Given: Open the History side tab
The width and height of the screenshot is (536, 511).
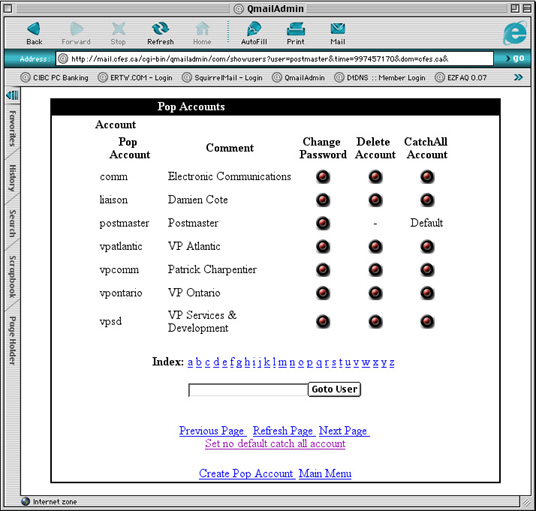Looking at the screenshot, I should [x=12, y=178].
